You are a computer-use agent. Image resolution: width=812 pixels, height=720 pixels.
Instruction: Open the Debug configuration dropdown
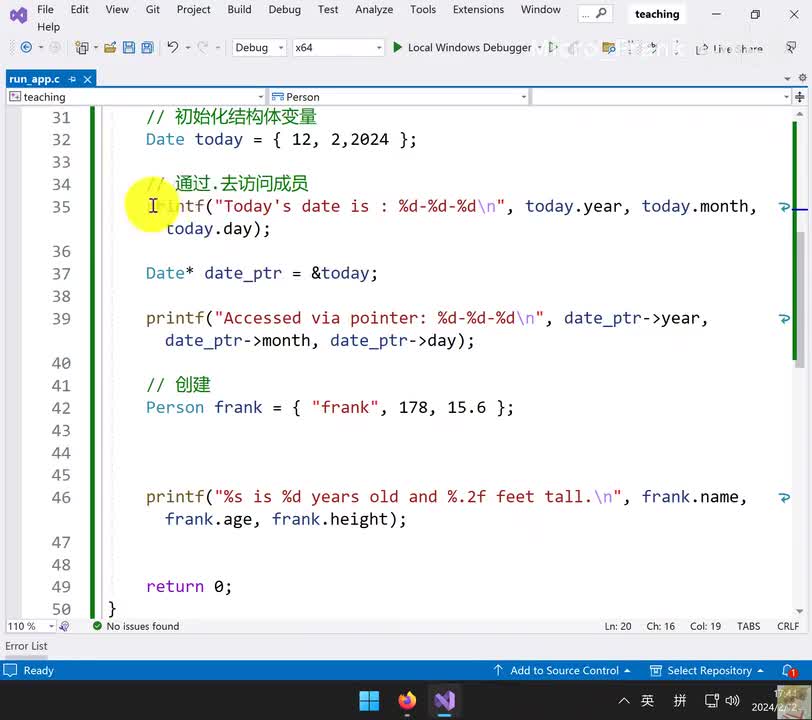pos(258,48)
